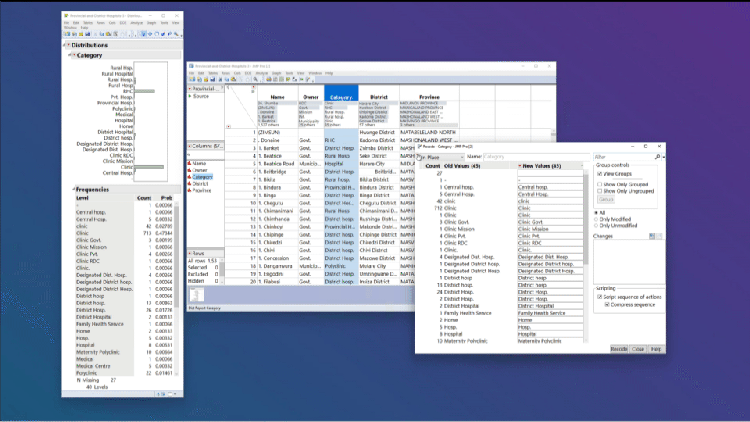Image resolution: width=750 pixels, height=422 pixels.
Task: Open the In Place dropdown in Recode
Action: (x=440, y=157)
